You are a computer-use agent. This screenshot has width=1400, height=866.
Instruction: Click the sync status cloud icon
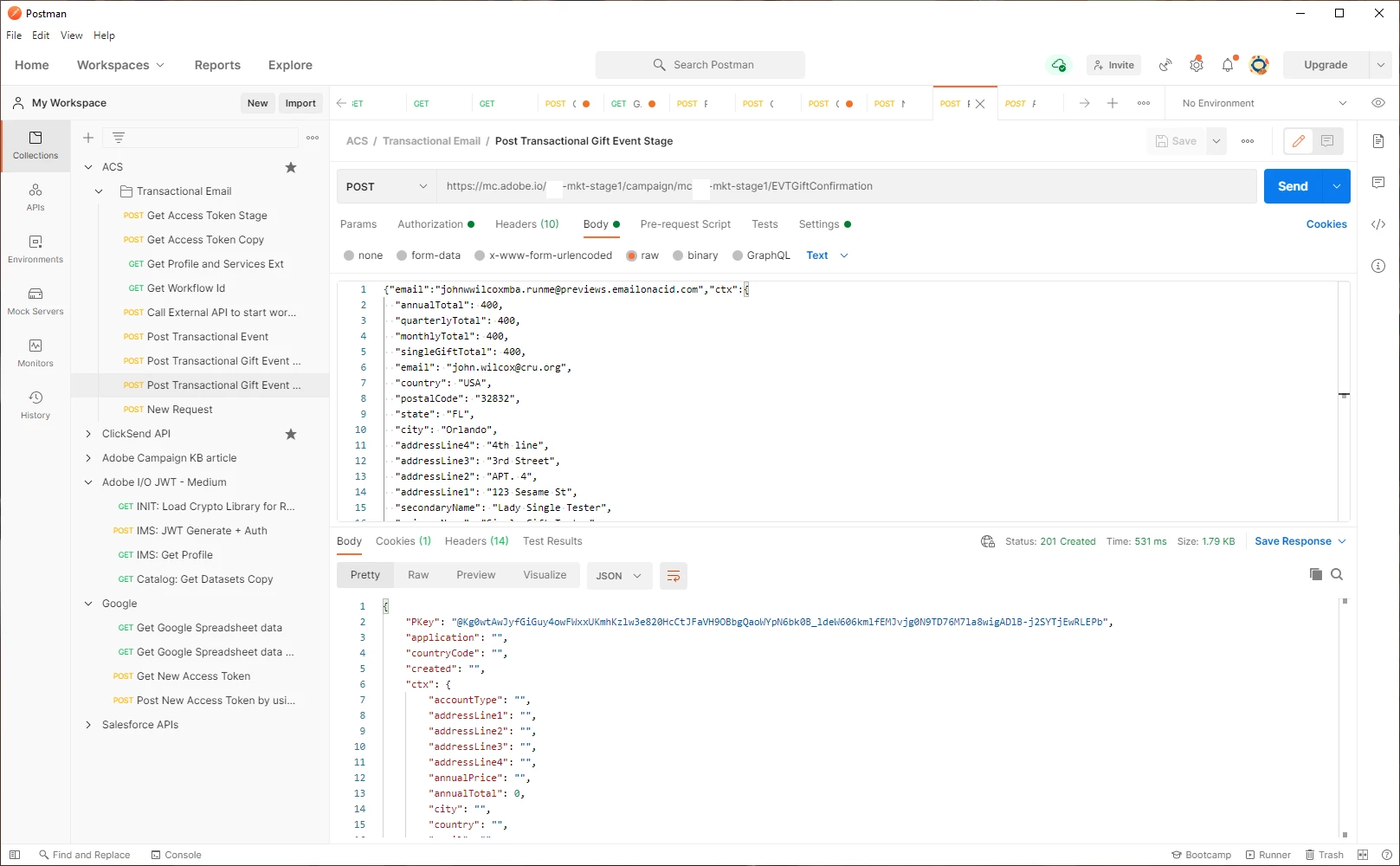[x=1058, y=65]
